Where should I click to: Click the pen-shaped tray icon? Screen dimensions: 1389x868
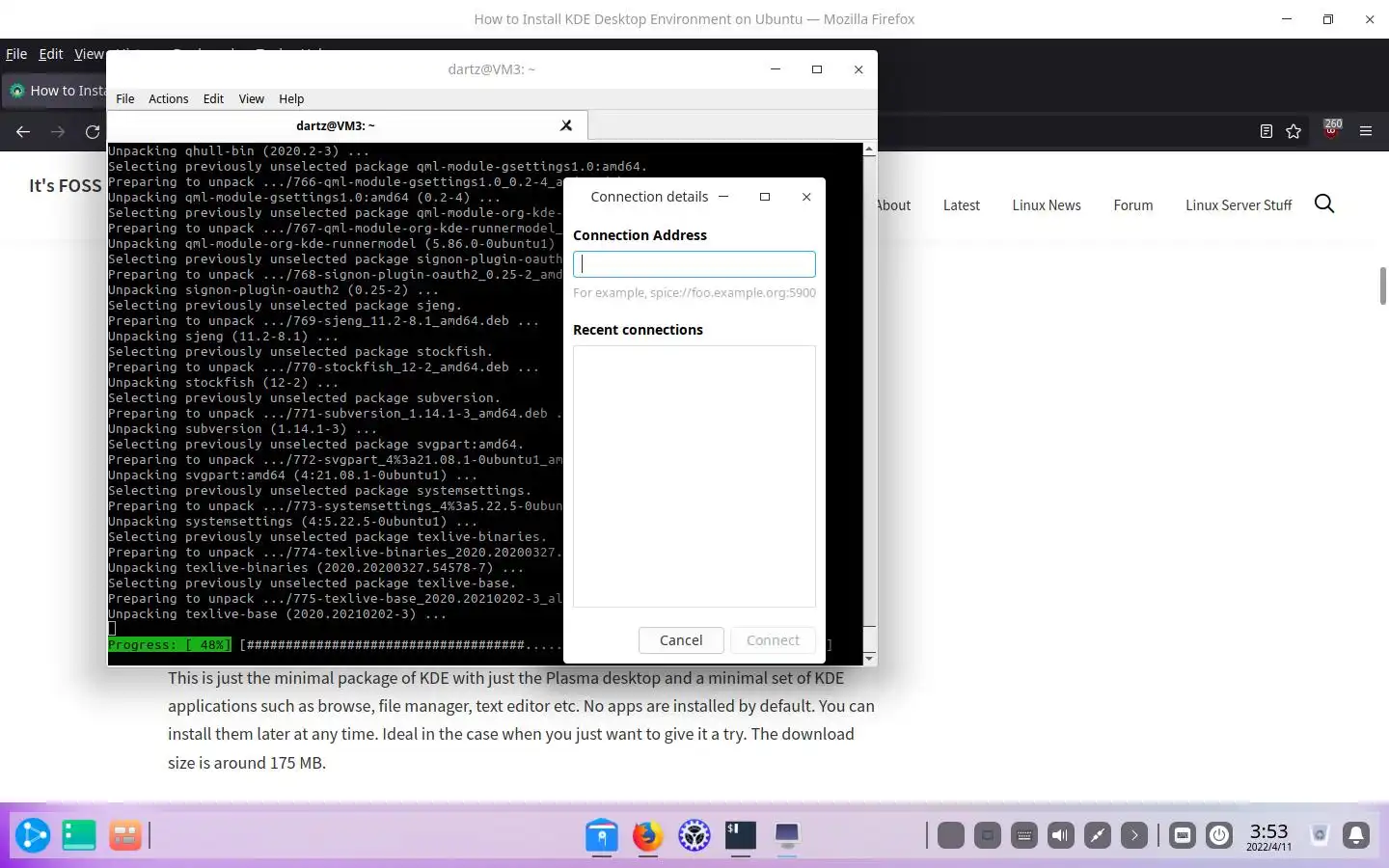(x=1098, y=835)
